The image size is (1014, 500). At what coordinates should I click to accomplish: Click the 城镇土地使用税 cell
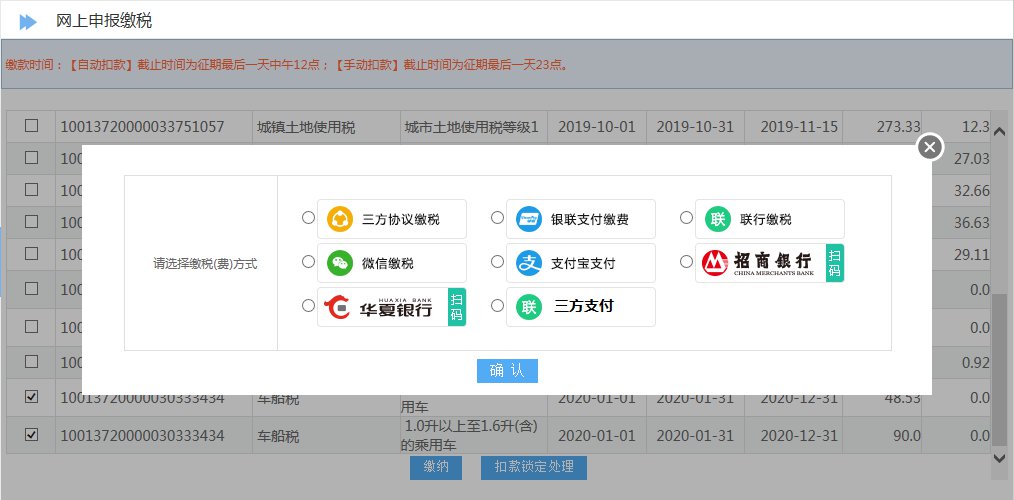(x=327, y=127)
